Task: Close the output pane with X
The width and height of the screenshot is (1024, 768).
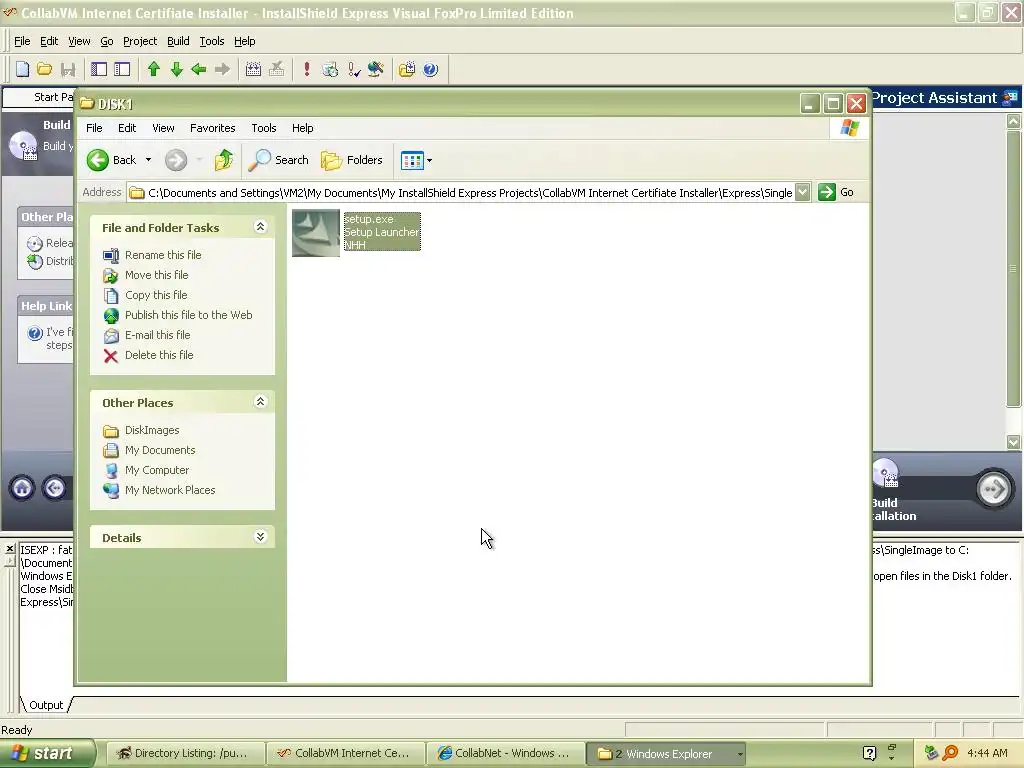Action: (9, 549)
